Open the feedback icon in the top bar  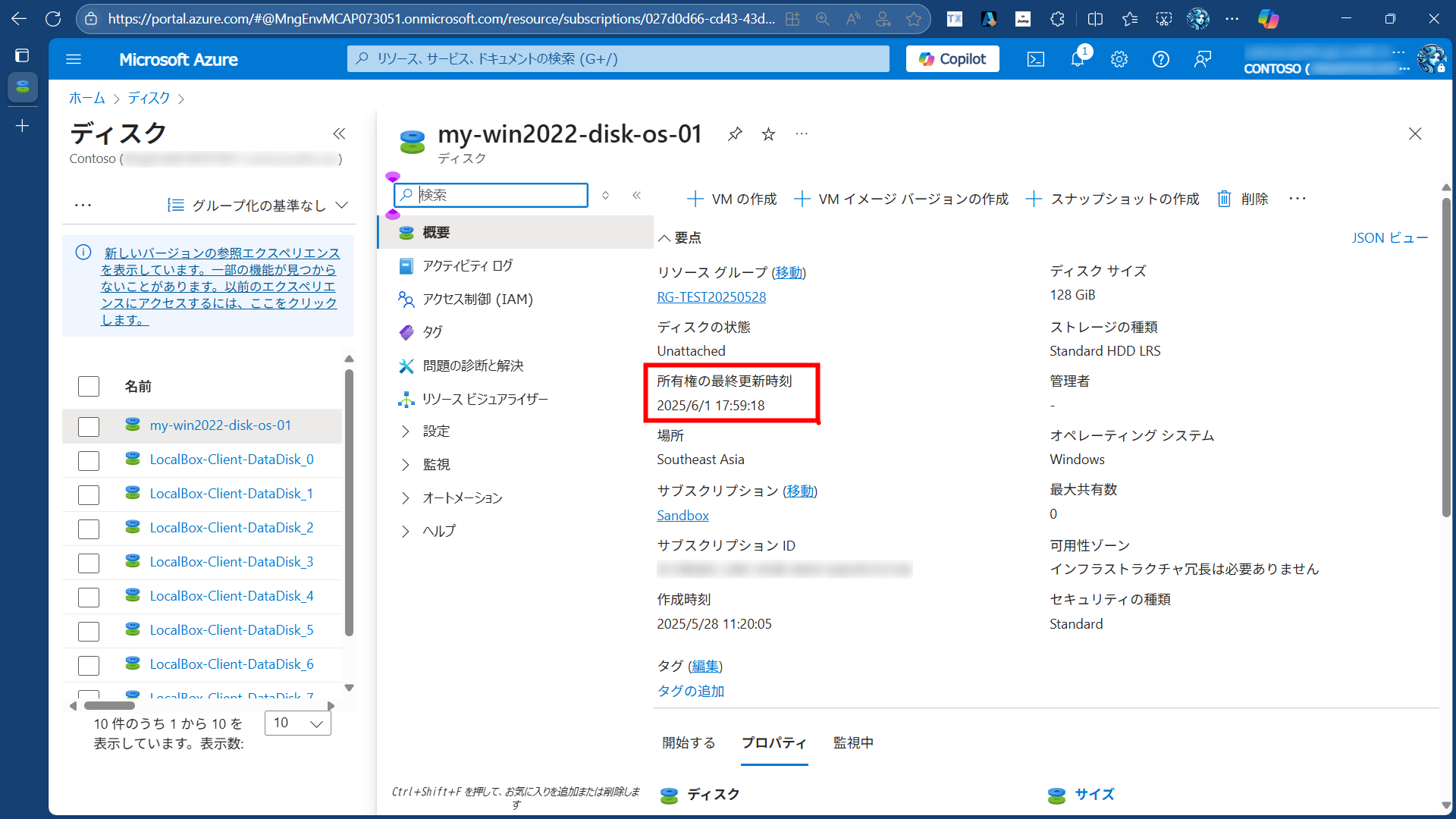point(1203,59)
